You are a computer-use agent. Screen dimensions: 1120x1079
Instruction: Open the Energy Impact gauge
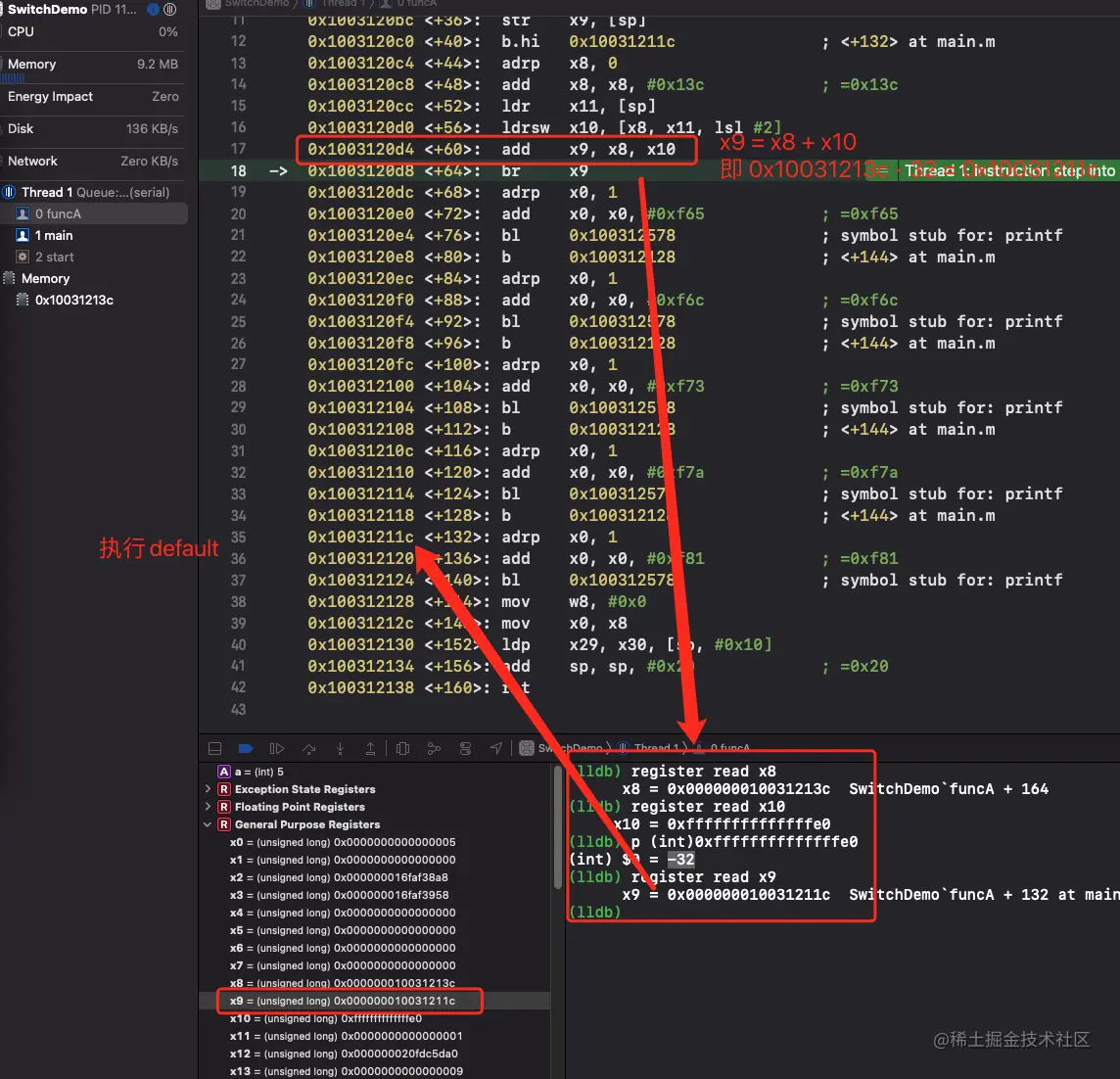click(92, 97)
